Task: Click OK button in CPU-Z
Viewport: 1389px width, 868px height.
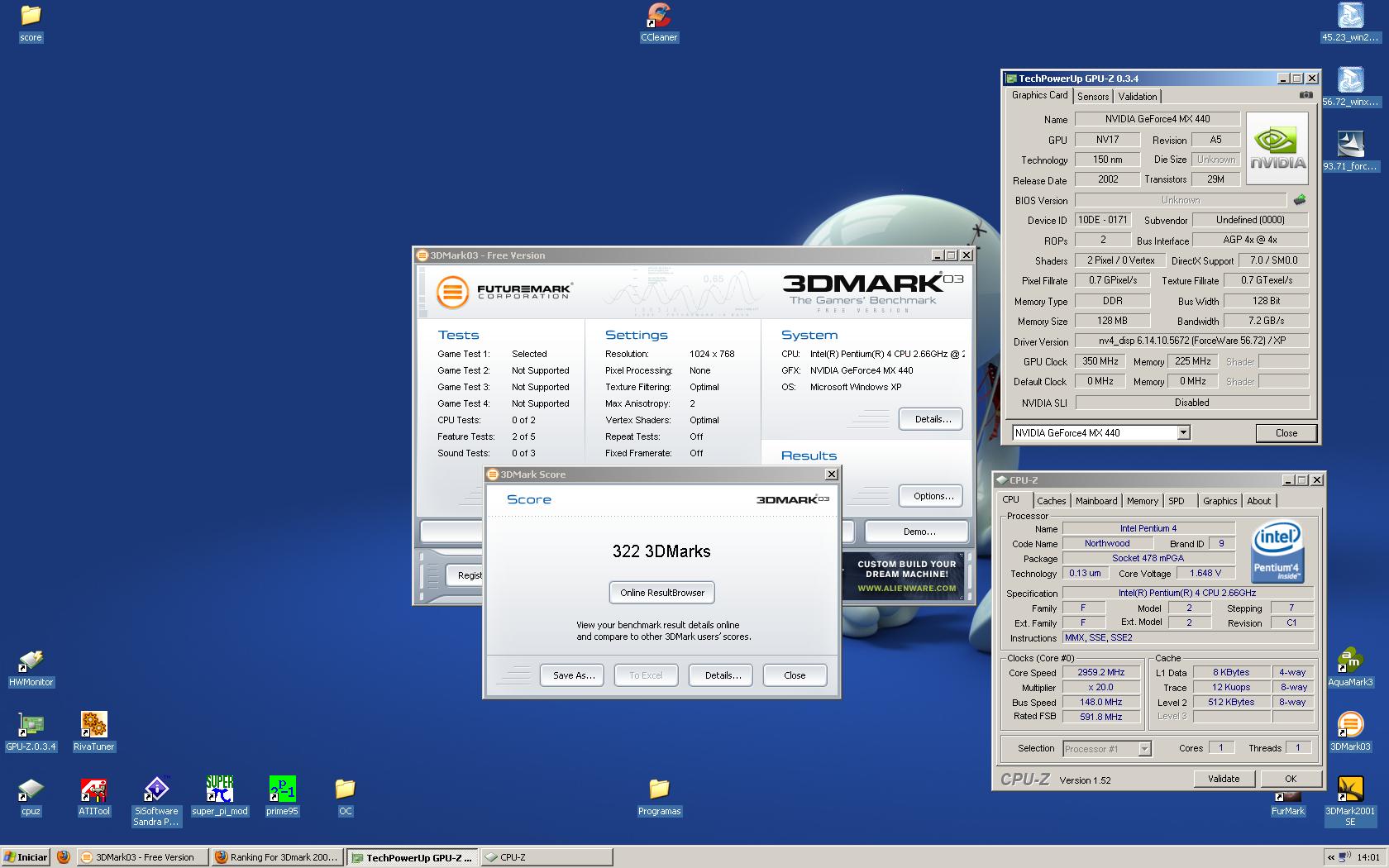Action: (x=1290, y=779)
